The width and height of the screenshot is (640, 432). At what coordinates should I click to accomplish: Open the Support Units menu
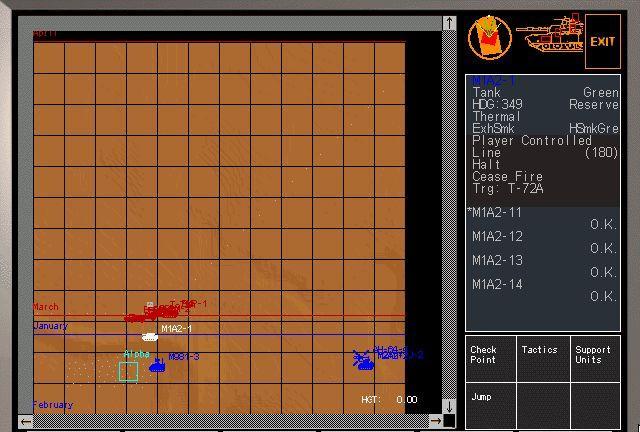click(594, 356)
